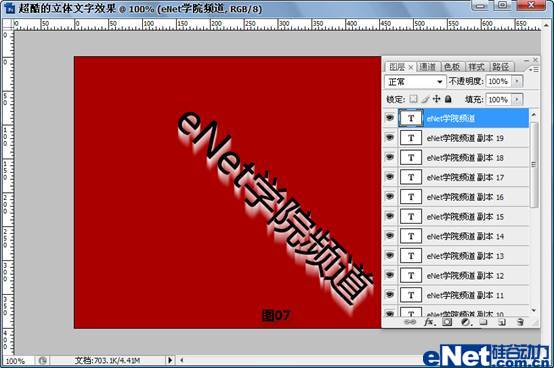Screen dimensions: 554x368
Task: Click the T thumbnail of 副本 17 layer
Action: tap(411, 177)
